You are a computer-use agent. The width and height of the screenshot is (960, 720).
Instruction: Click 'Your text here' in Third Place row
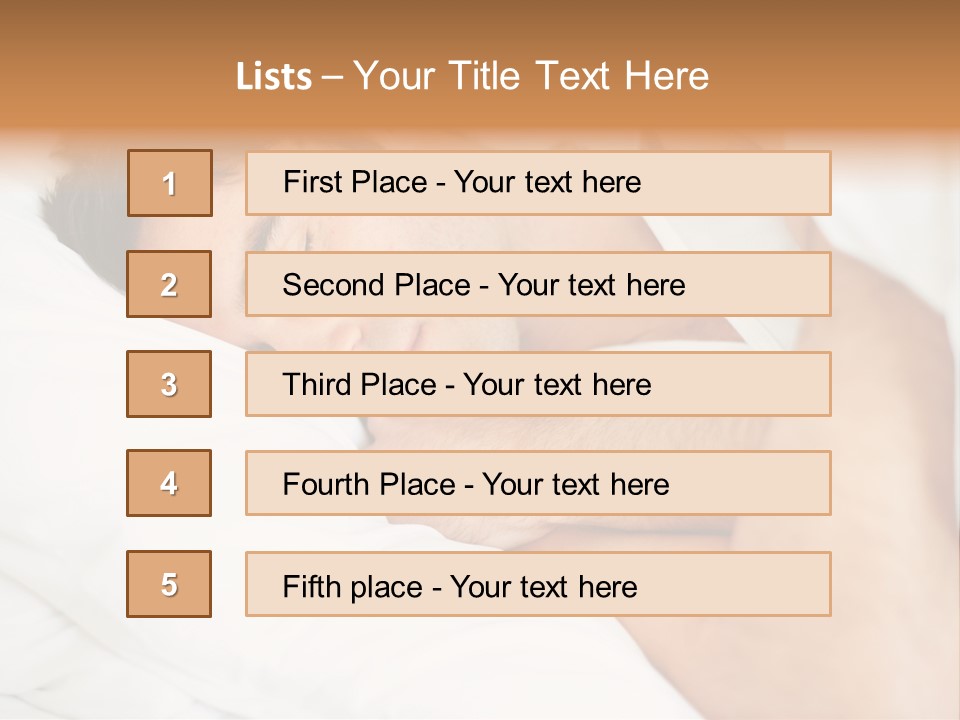557,385
